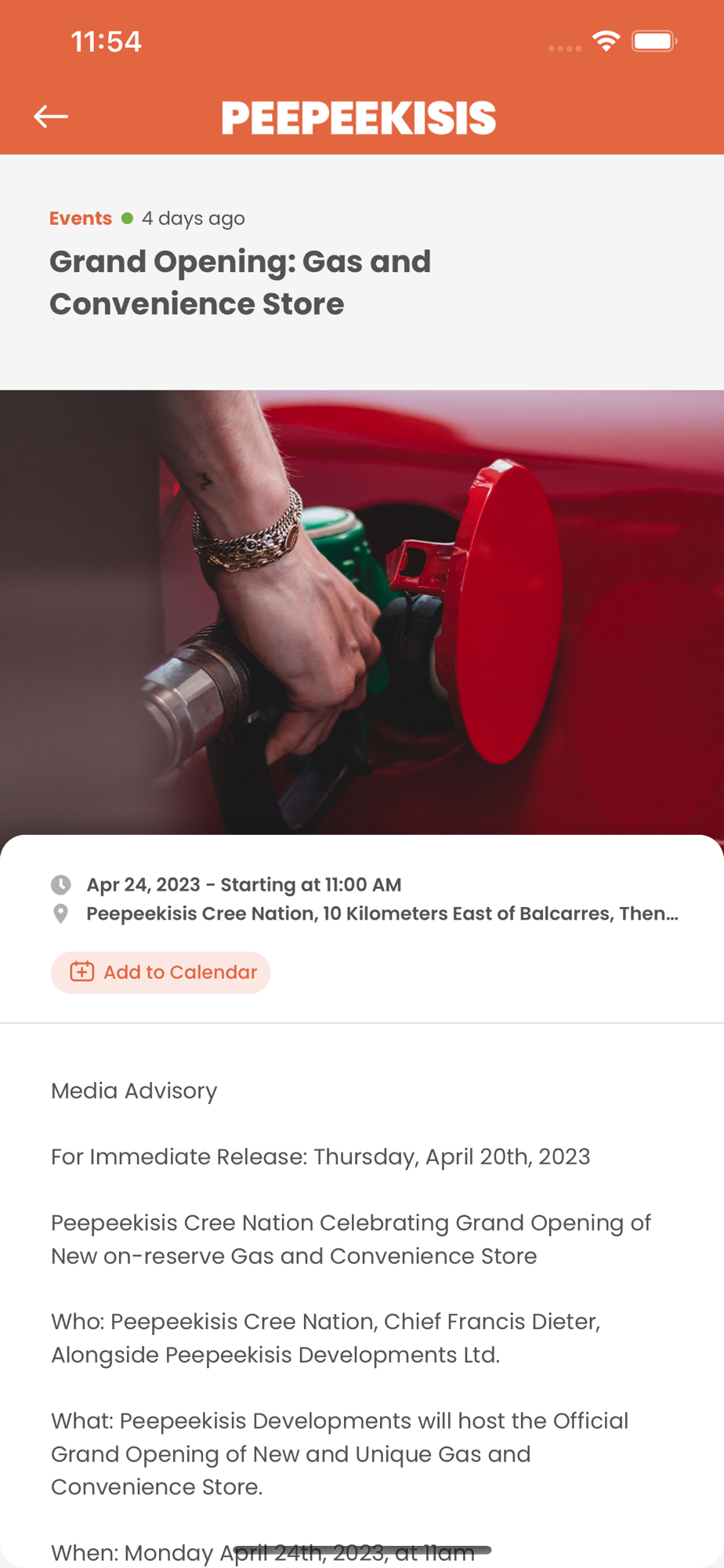Tap the Media Advisory heading text

[134, 1091]
